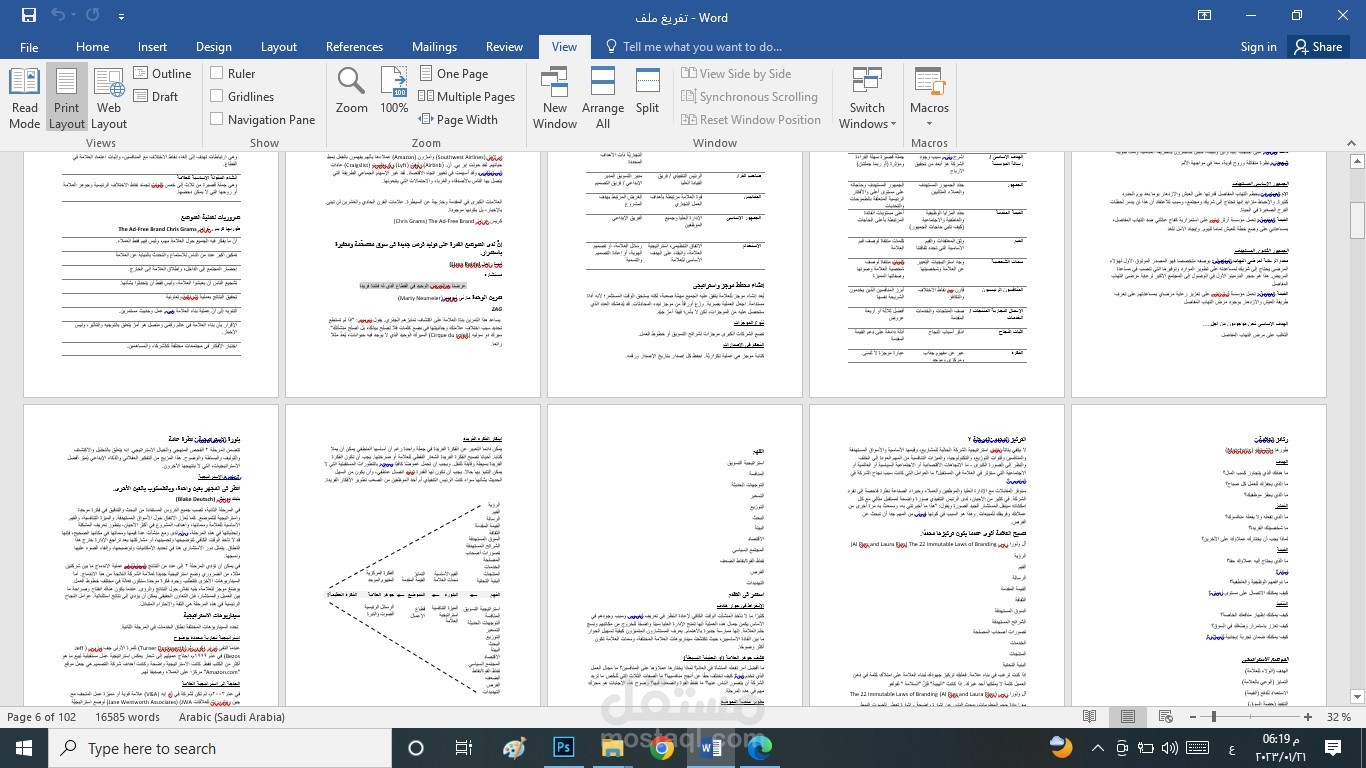Image resolution: width=1366 pixels, height=768 pixels.
Task: Click Page 6 of 102 in the status bar
Action: pyautogui.click(x=42, y=717)
